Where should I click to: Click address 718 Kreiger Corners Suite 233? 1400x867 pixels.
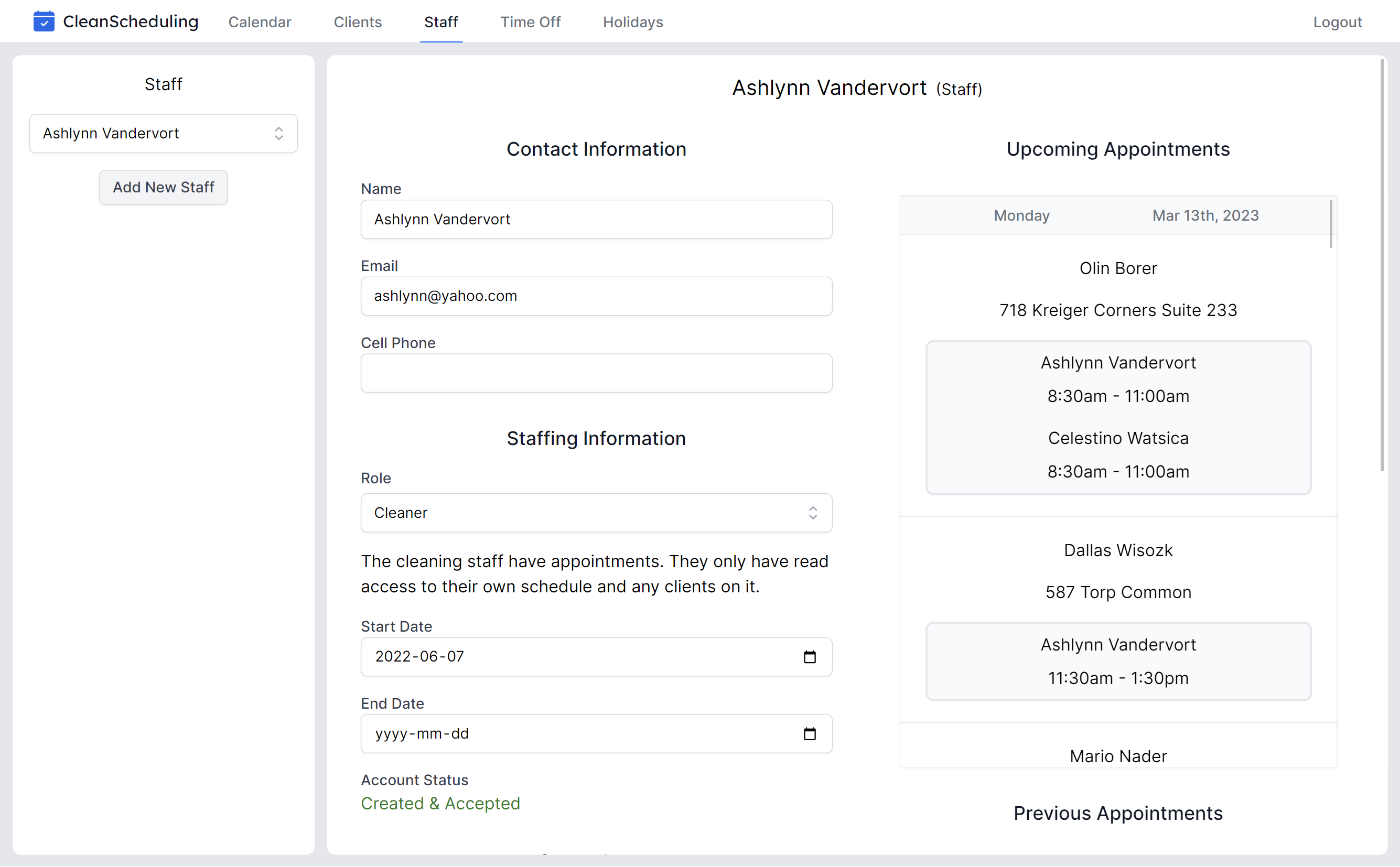click(1118, 310)
